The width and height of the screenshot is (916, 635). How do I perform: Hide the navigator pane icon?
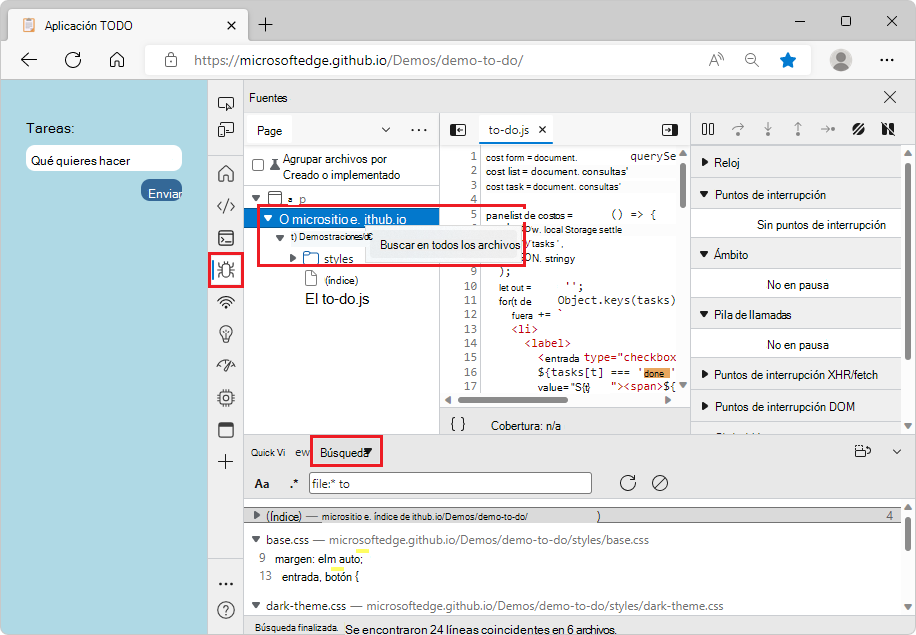point(458,130)
